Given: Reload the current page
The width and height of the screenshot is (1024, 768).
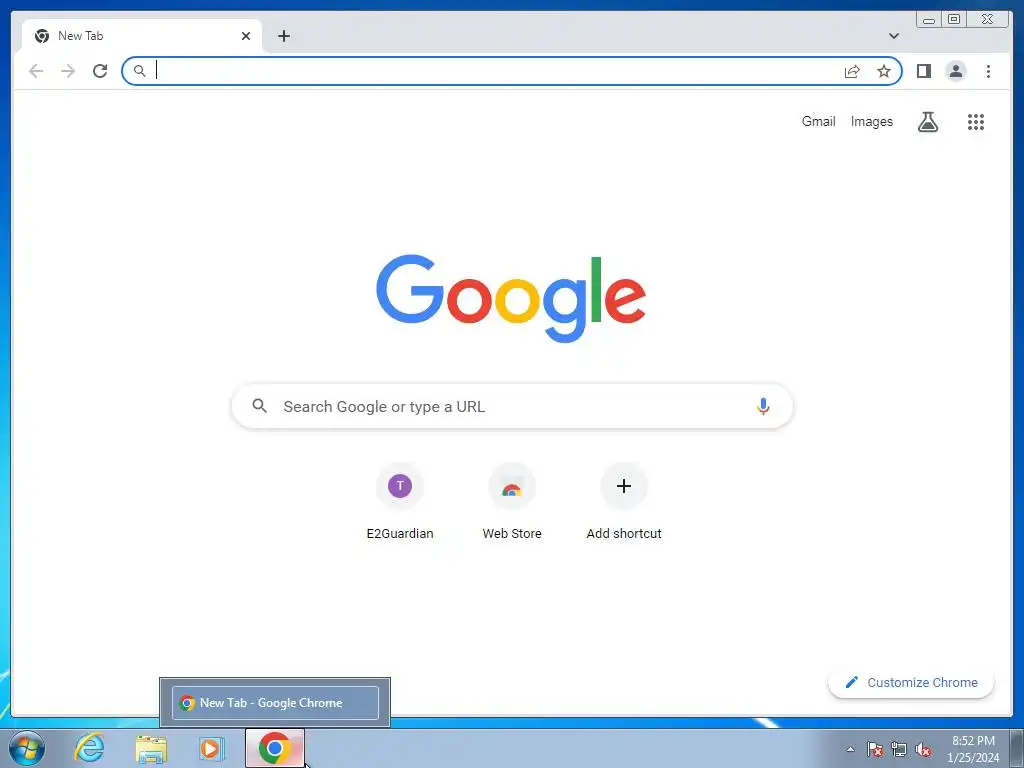Looking at the screenshot, I should click(x=100, y=71).
